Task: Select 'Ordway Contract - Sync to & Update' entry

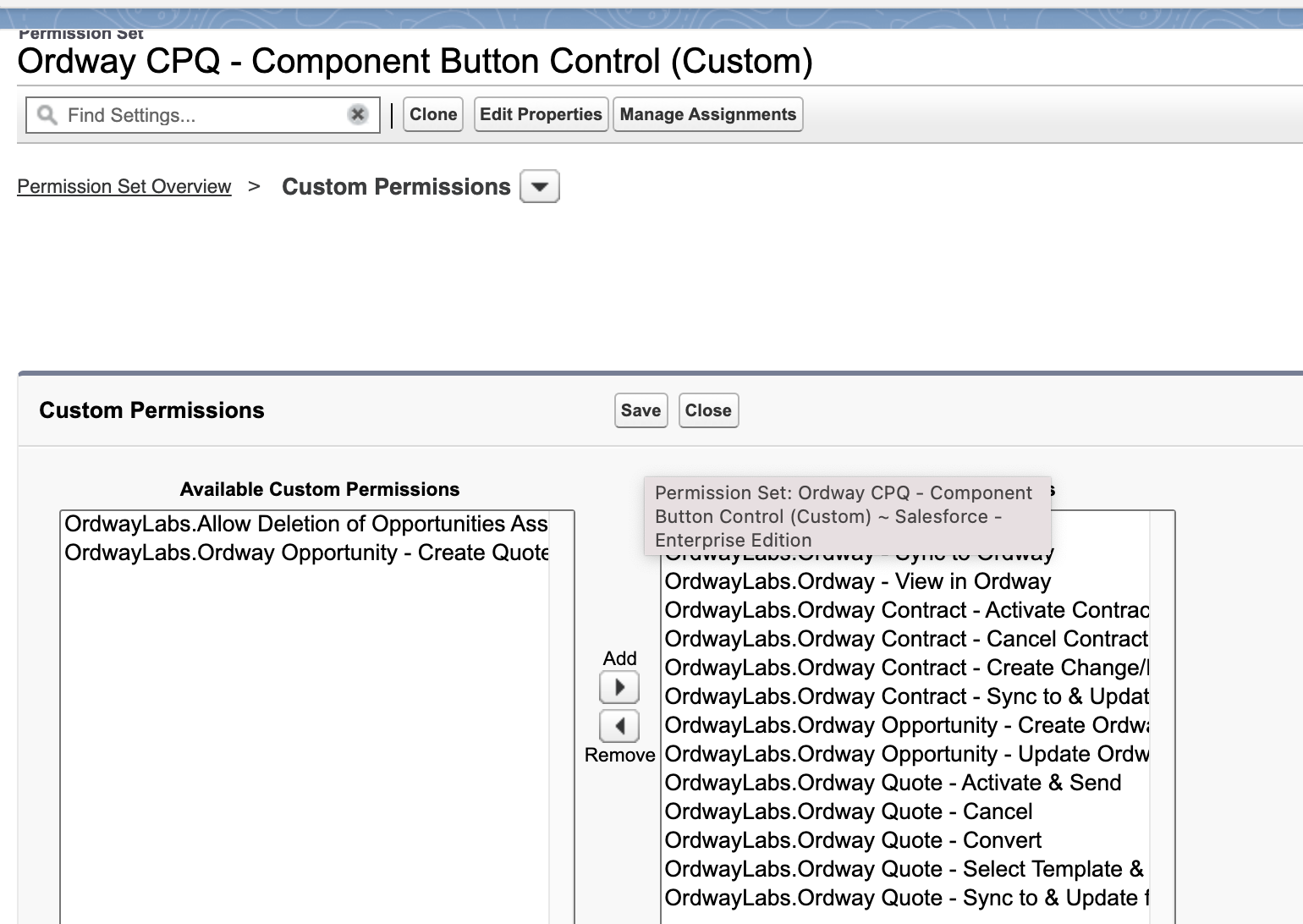Action: tap(906, 696)
